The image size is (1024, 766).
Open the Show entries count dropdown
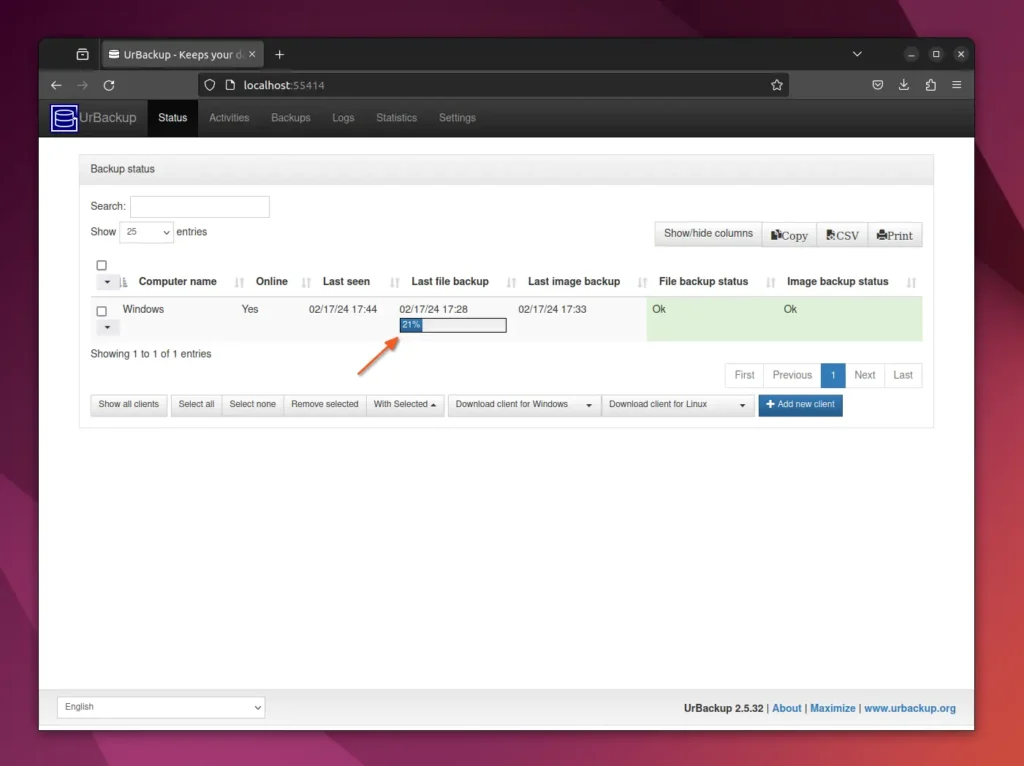[x=146, y=232]
